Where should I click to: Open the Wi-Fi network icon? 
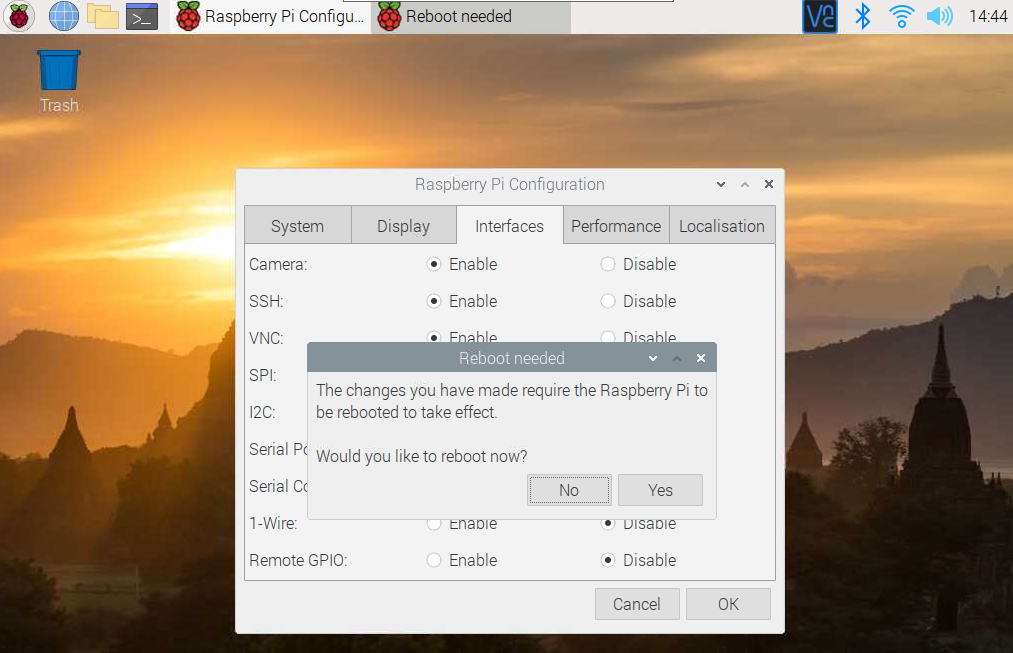[x=900, y=16]
